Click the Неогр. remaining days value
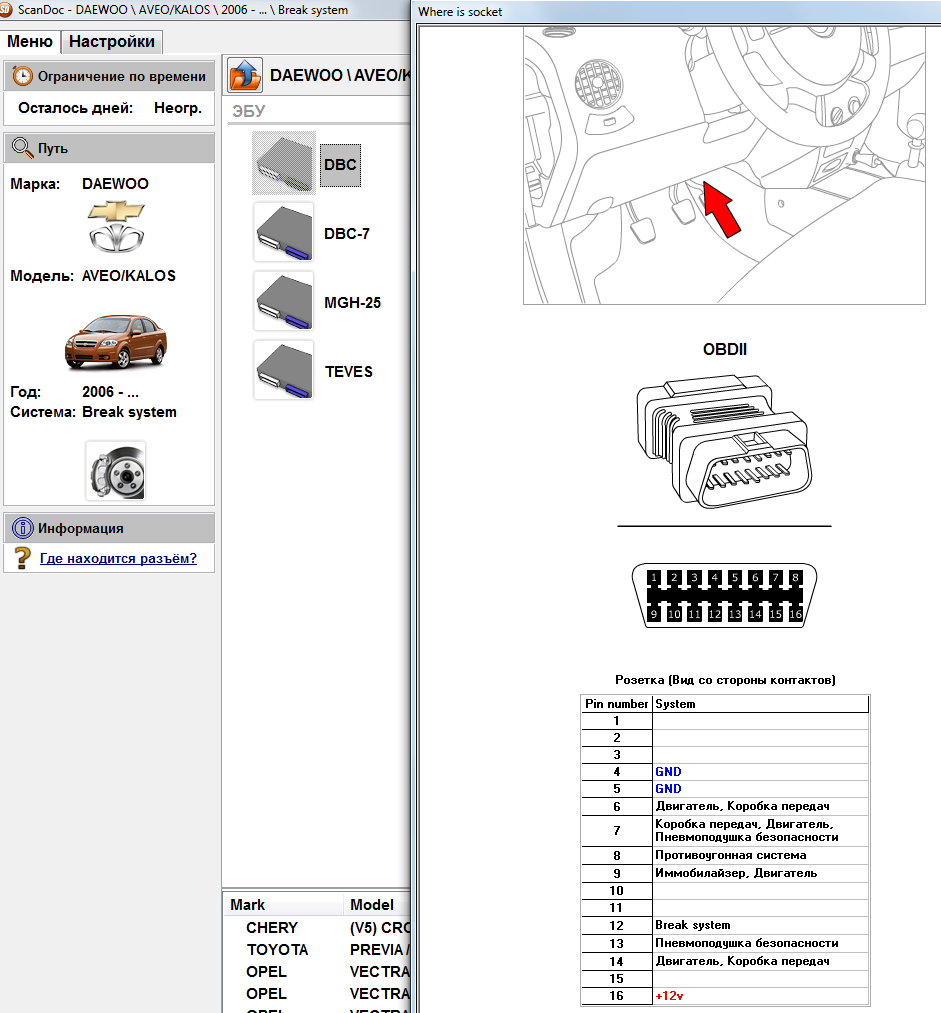Screen dimensions: 941x1013 click(x=178, y=108)
